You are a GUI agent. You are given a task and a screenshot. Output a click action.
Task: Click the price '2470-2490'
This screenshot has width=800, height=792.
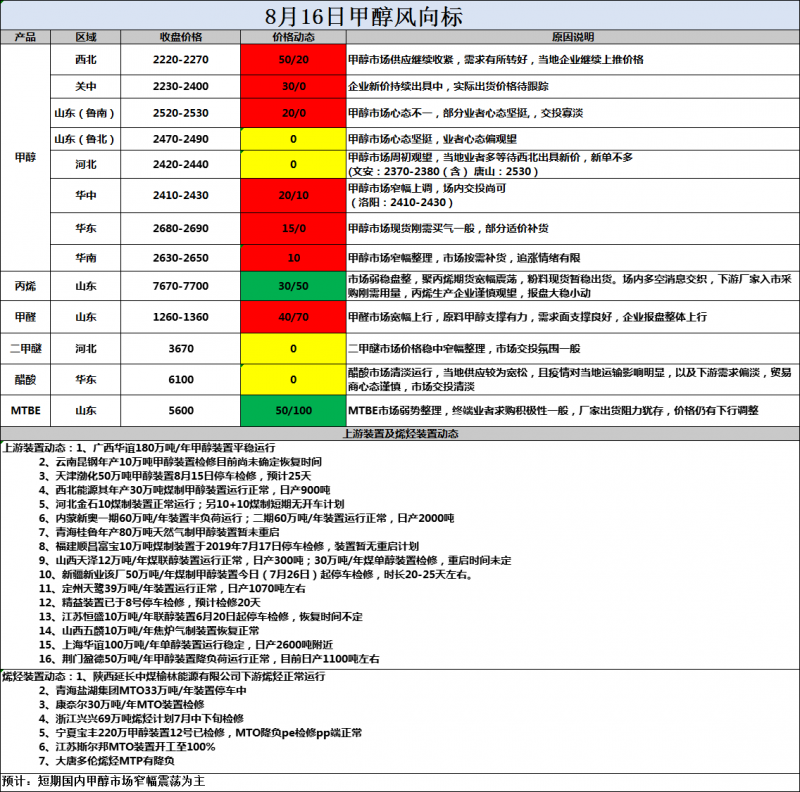point(181,139)
